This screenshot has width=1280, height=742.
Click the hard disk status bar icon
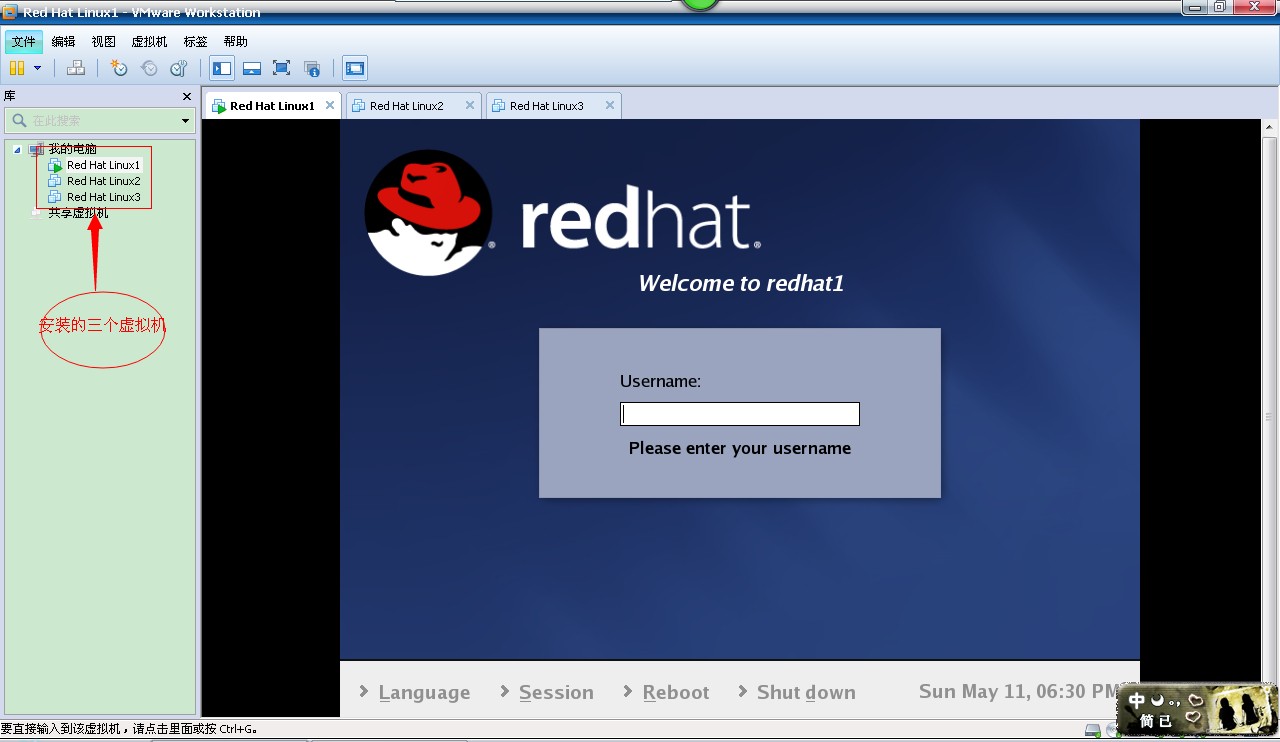(1093, 731)
